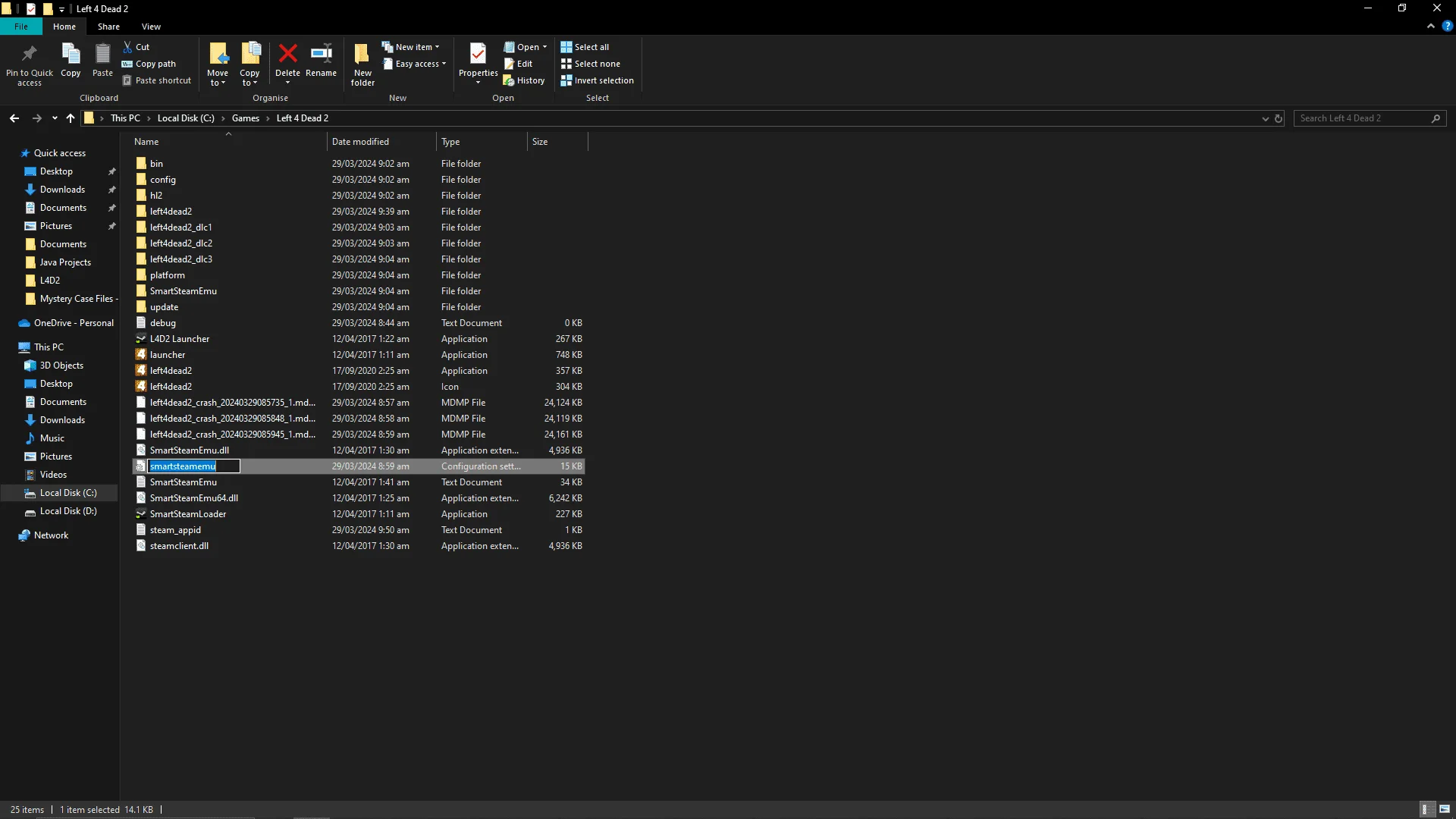This screenshot has width=1456, height=819.
Task: Create a New folder from ribbon
Action: (x=362, y=64)
